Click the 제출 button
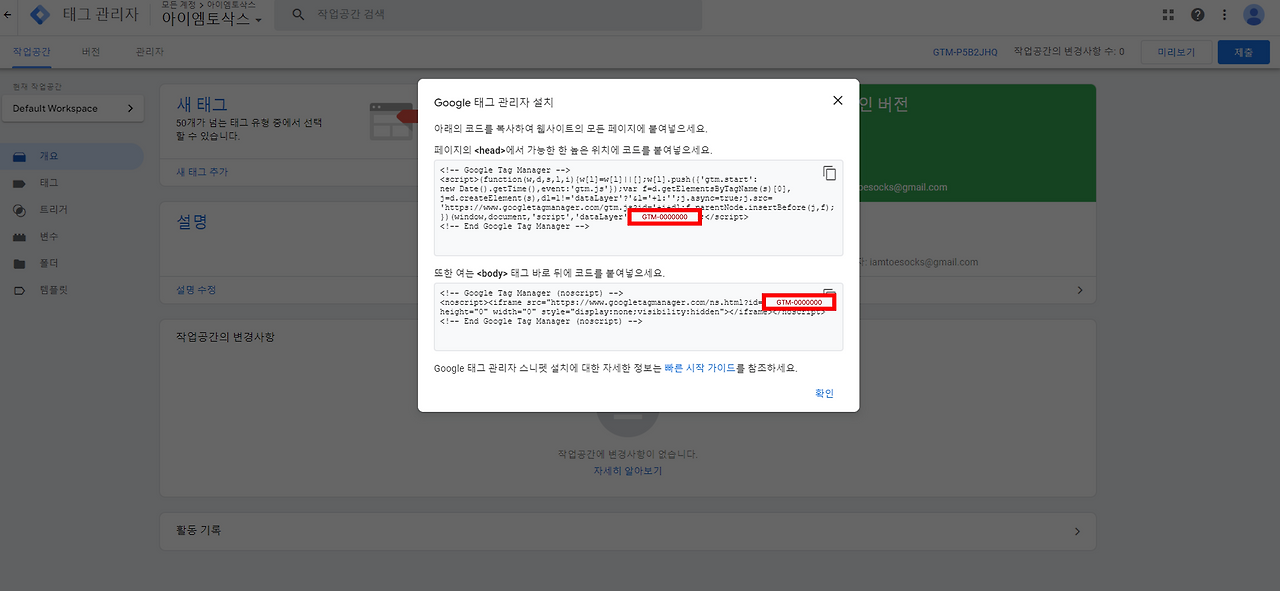The height and width of the screenshot is (591, 1280). (1244, 52)
